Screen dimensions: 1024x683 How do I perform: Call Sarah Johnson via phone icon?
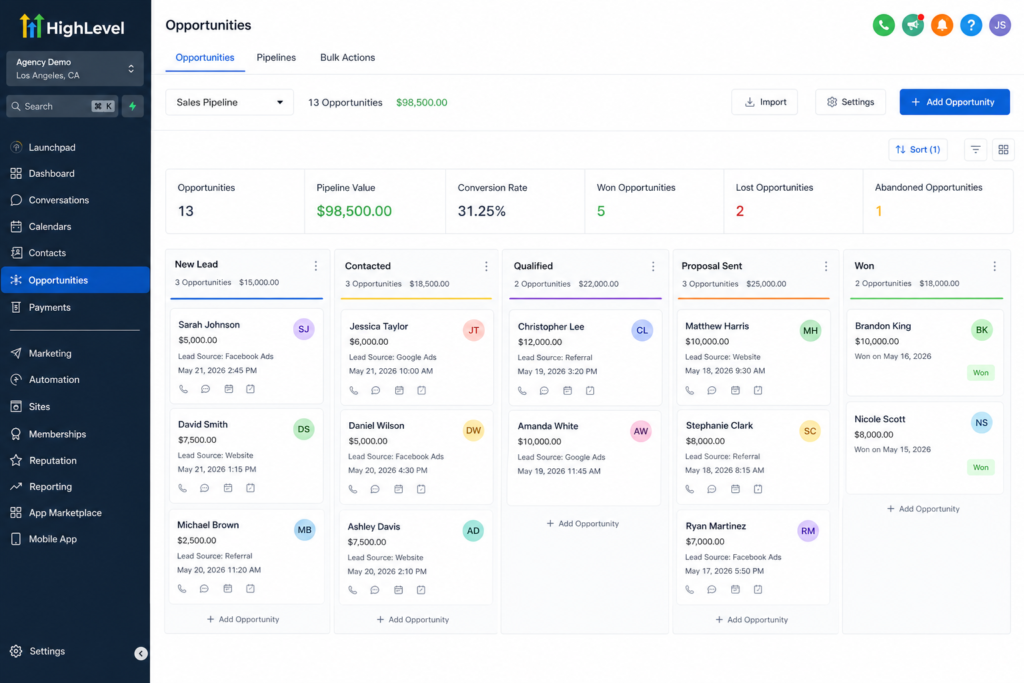point(183,389)
